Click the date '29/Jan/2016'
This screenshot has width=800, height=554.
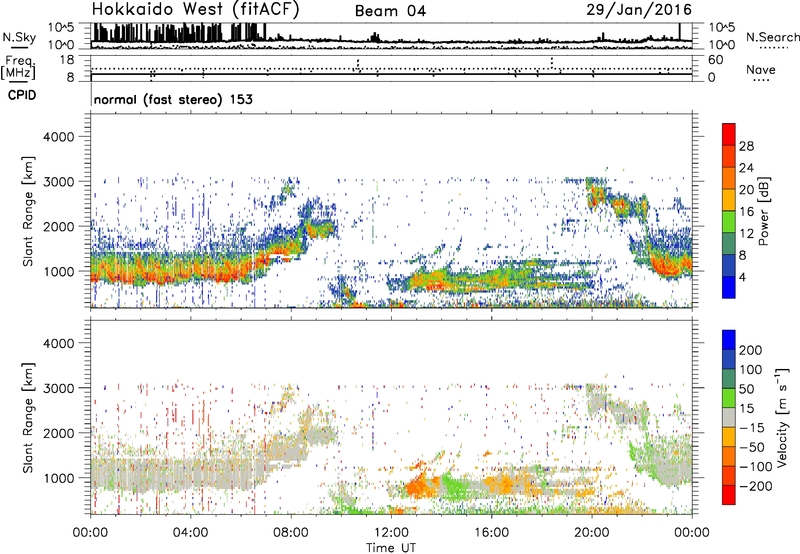pyautogui.click(x=639, y=10)
